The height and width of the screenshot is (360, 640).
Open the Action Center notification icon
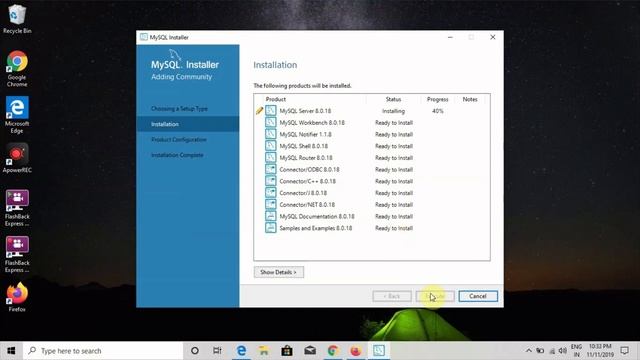(x=624, y=351)
